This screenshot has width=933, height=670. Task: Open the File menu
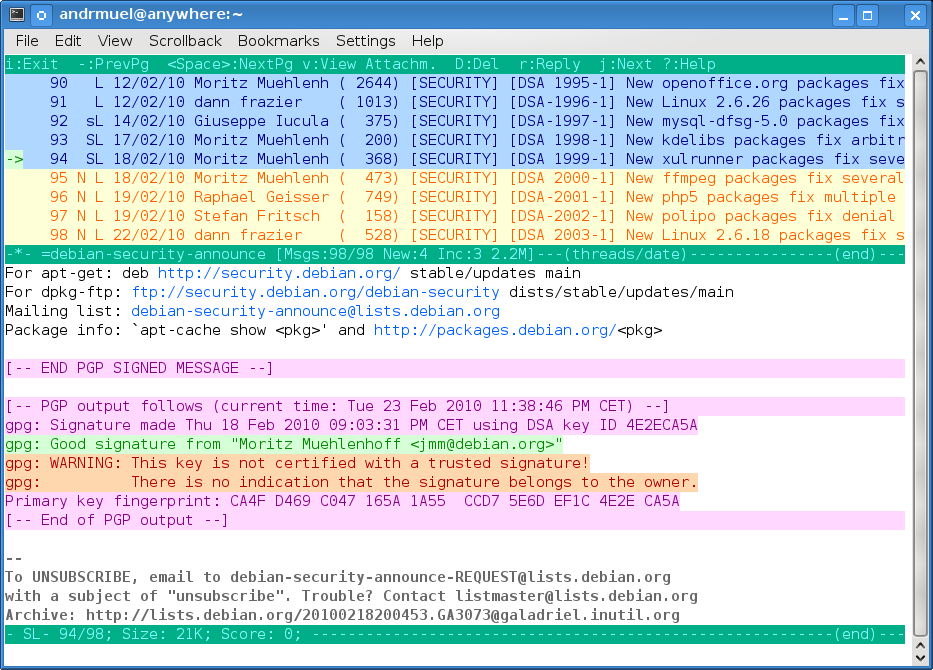[x=27, y=40]
